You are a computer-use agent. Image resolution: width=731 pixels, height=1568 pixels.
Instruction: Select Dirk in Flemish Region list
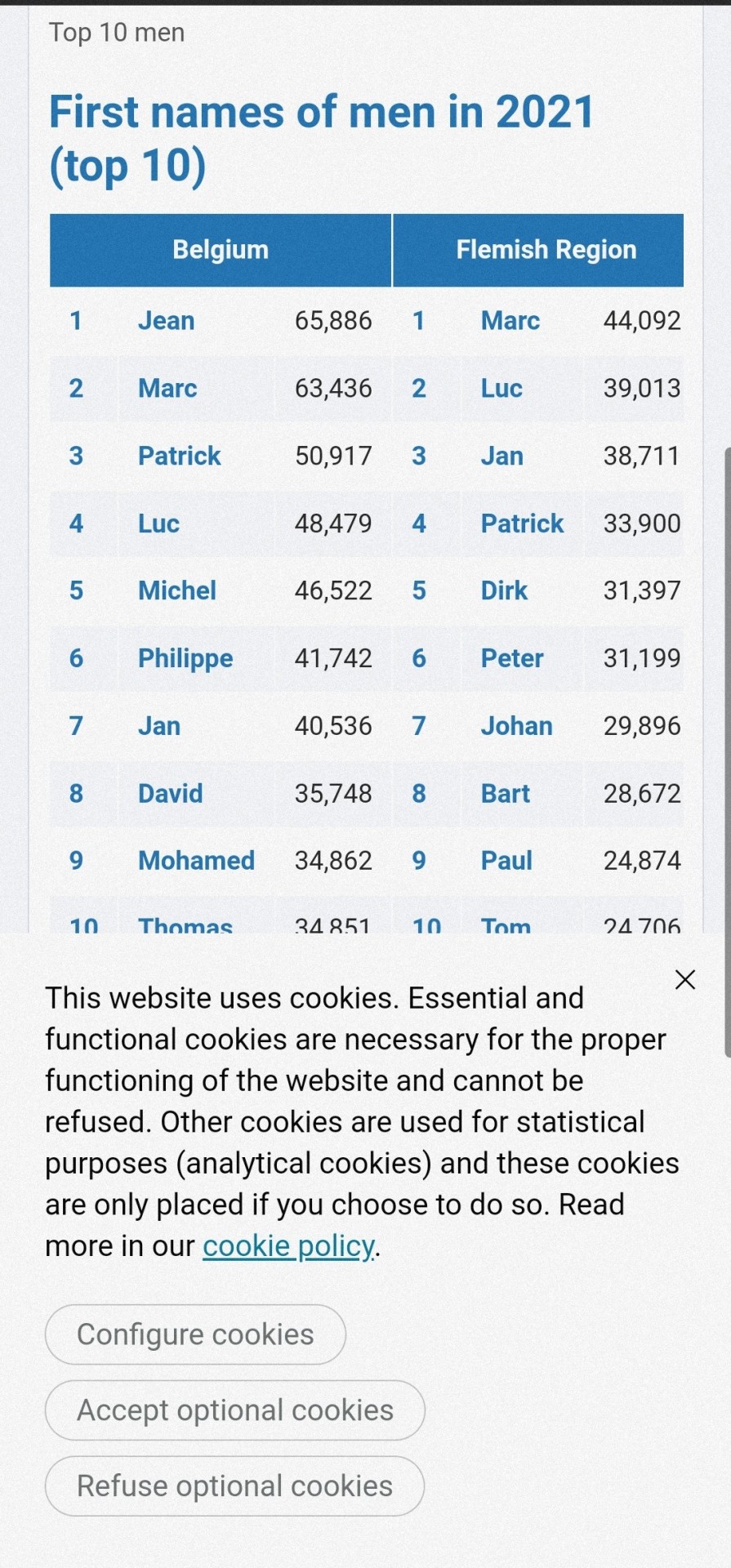504,590
